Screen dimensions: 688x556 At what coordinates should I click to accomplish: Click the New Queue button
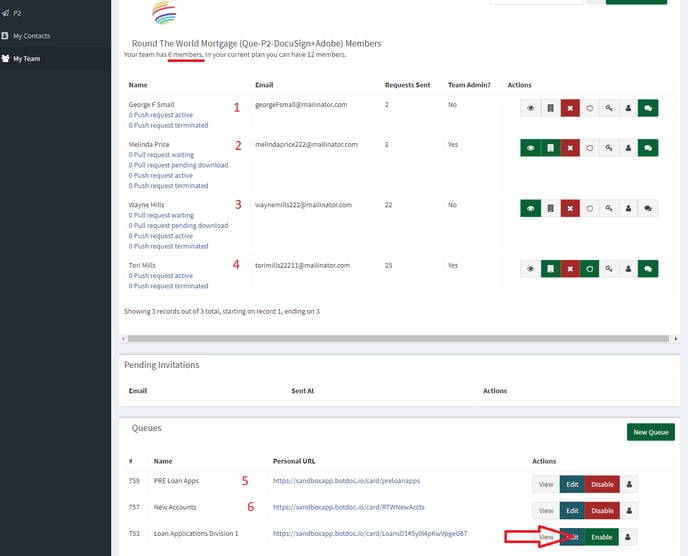(x=650, y=432)
